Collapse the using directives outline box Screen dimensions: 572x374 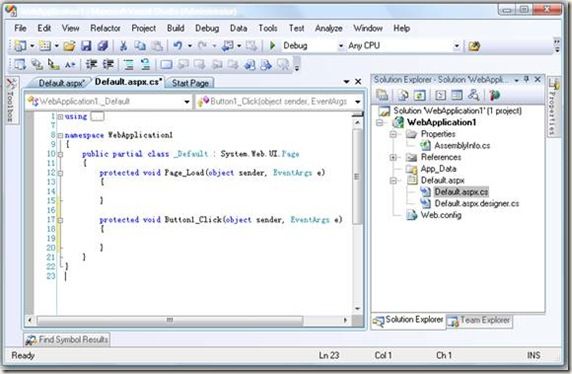pos(61,117)
